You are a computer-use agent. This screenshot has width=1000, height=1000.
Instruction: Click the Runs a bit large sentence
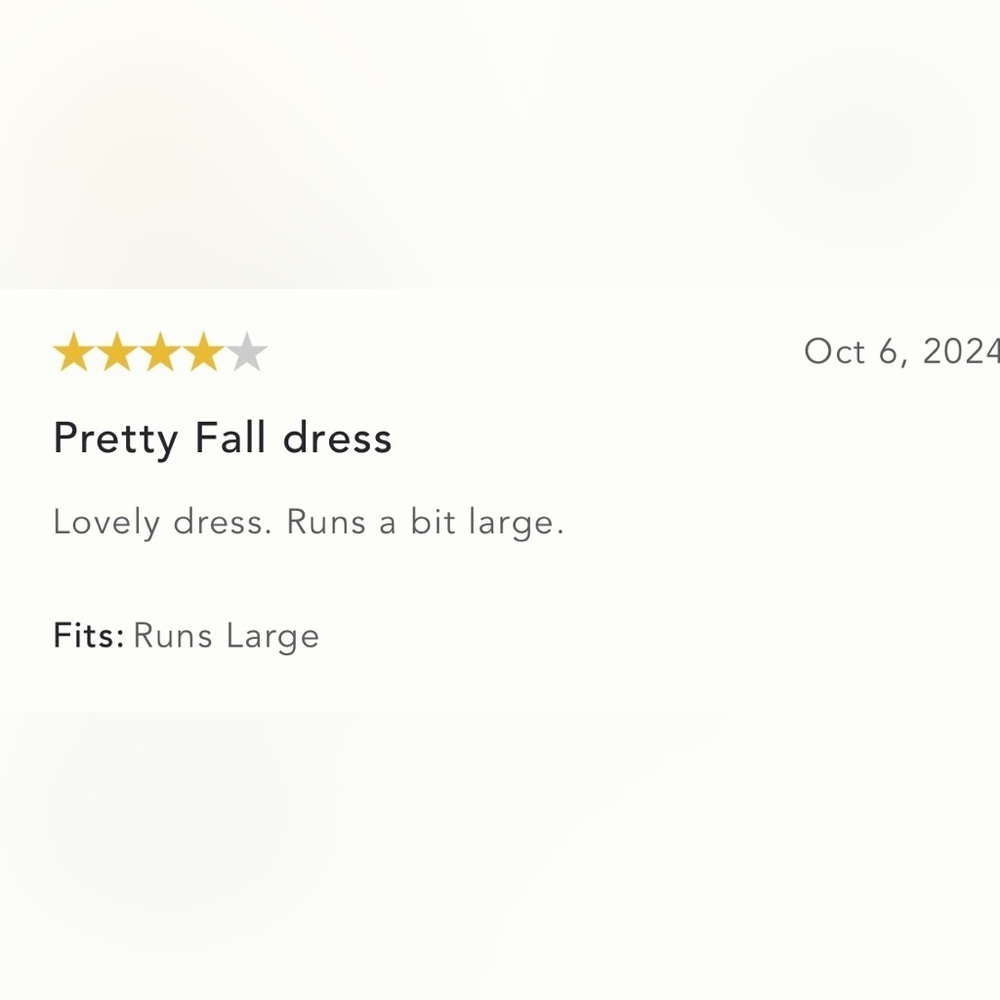(425, 523)
